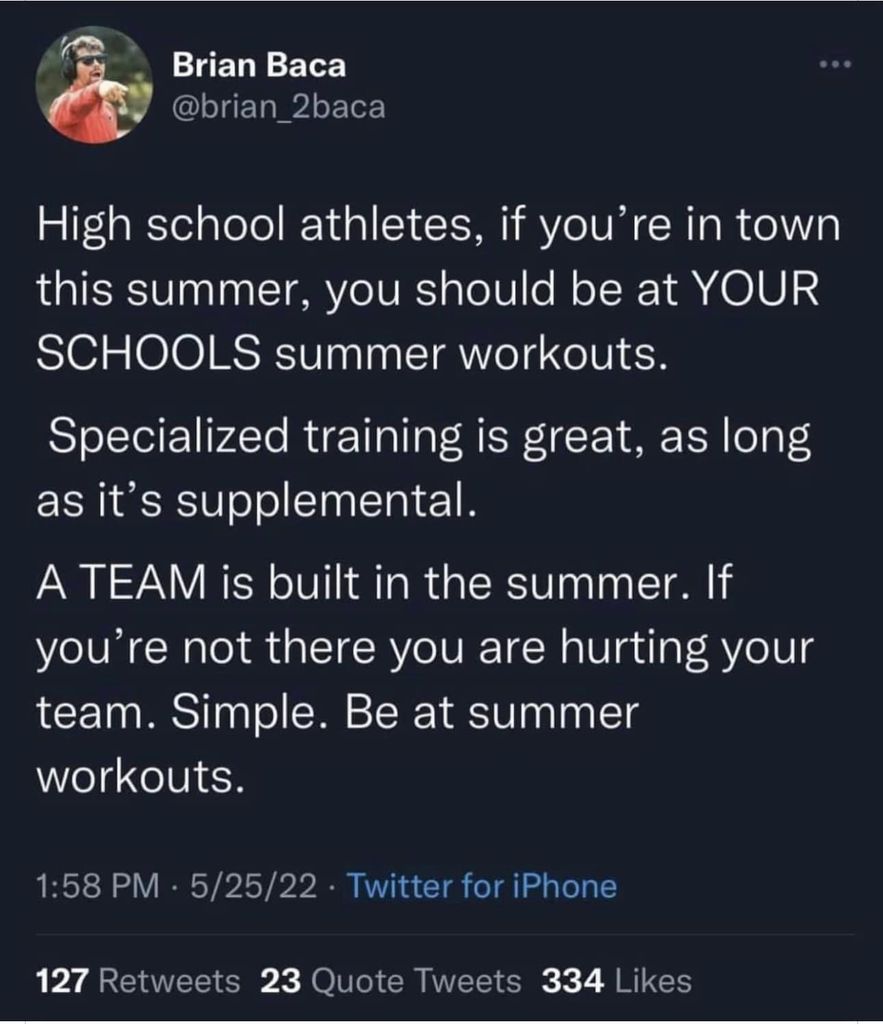This screenshot has height=1024, width=883.
Task: Click the 5/25/22 date
Action: (x=253, y=886)
